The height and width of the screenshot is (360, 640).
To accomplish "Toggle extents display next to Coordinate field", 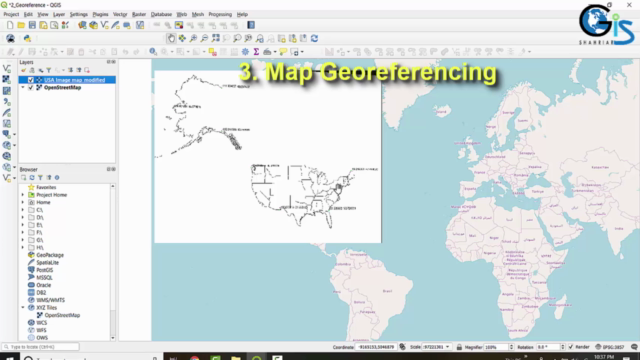I will (x=402, y=347).
